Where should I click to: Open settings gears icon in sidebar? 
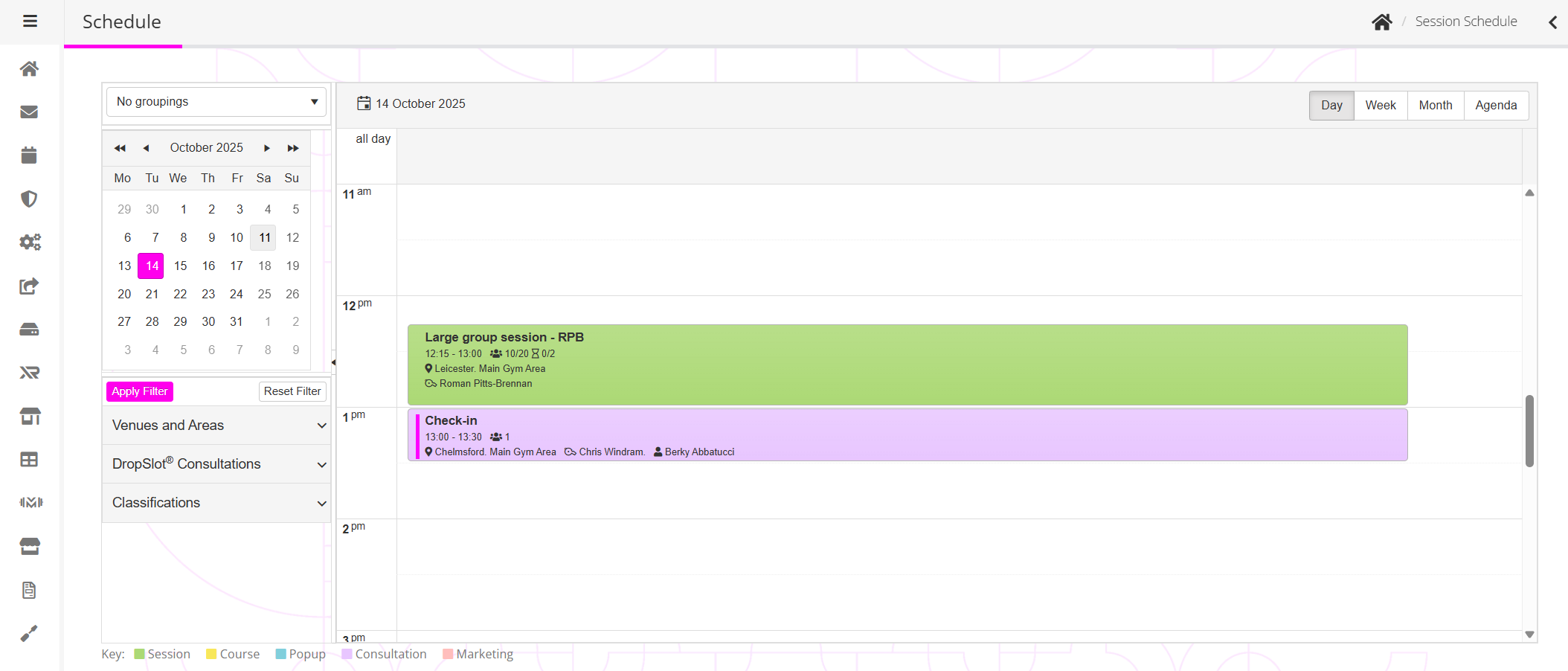point(30,243)
